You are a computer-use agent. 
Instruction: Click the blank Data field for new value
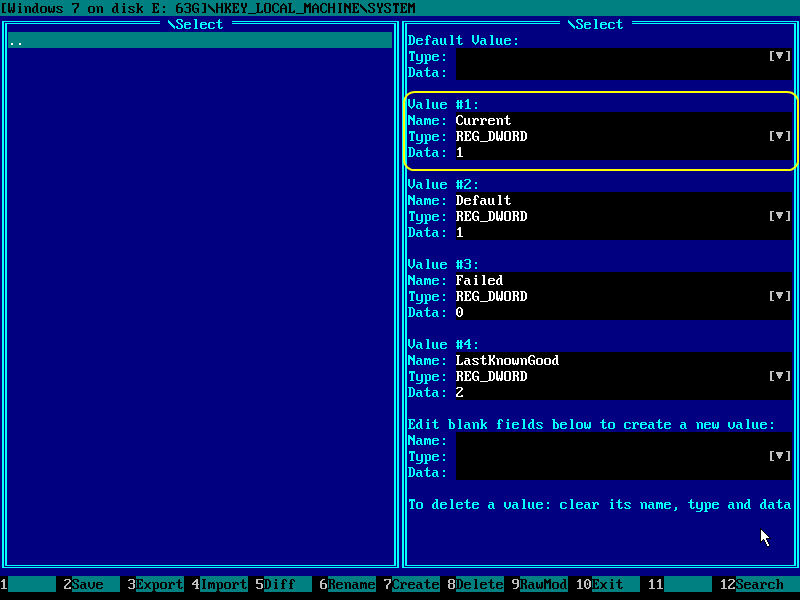pos(623,472)
